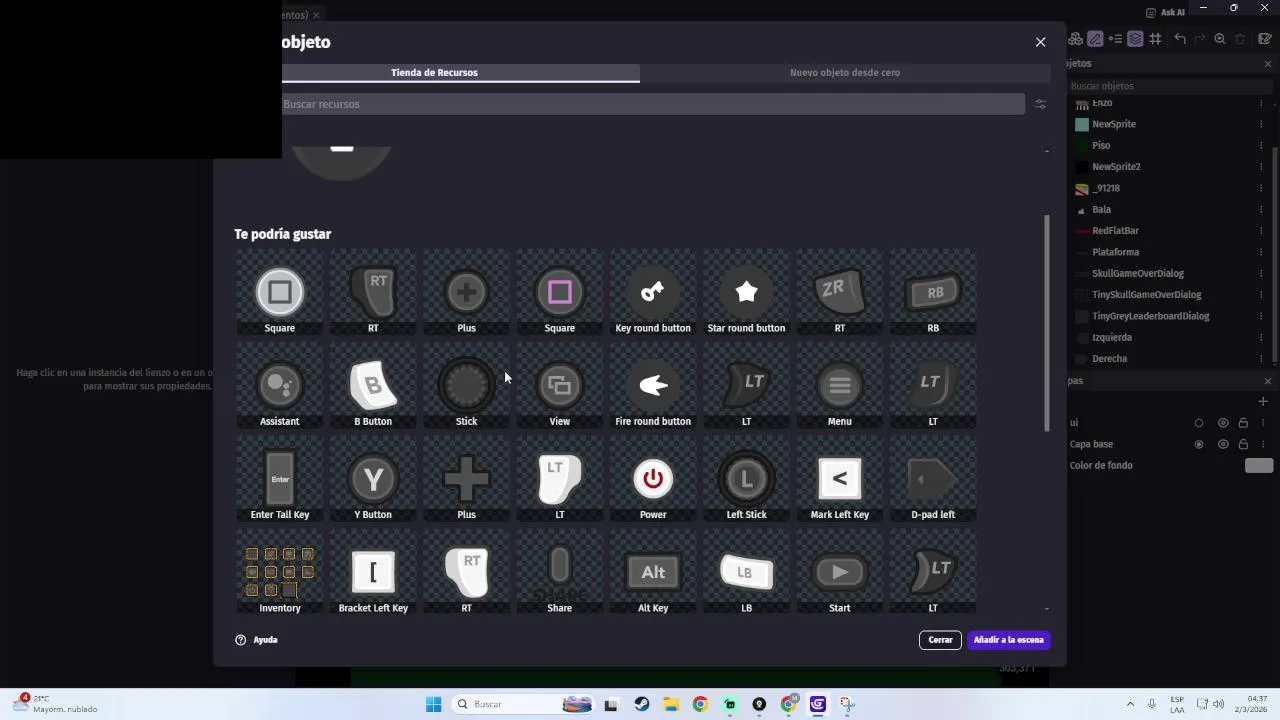Screen dimensions: 1280x720
Task: Open options menu for RedFlatBar object
Action: (1261, 231)
